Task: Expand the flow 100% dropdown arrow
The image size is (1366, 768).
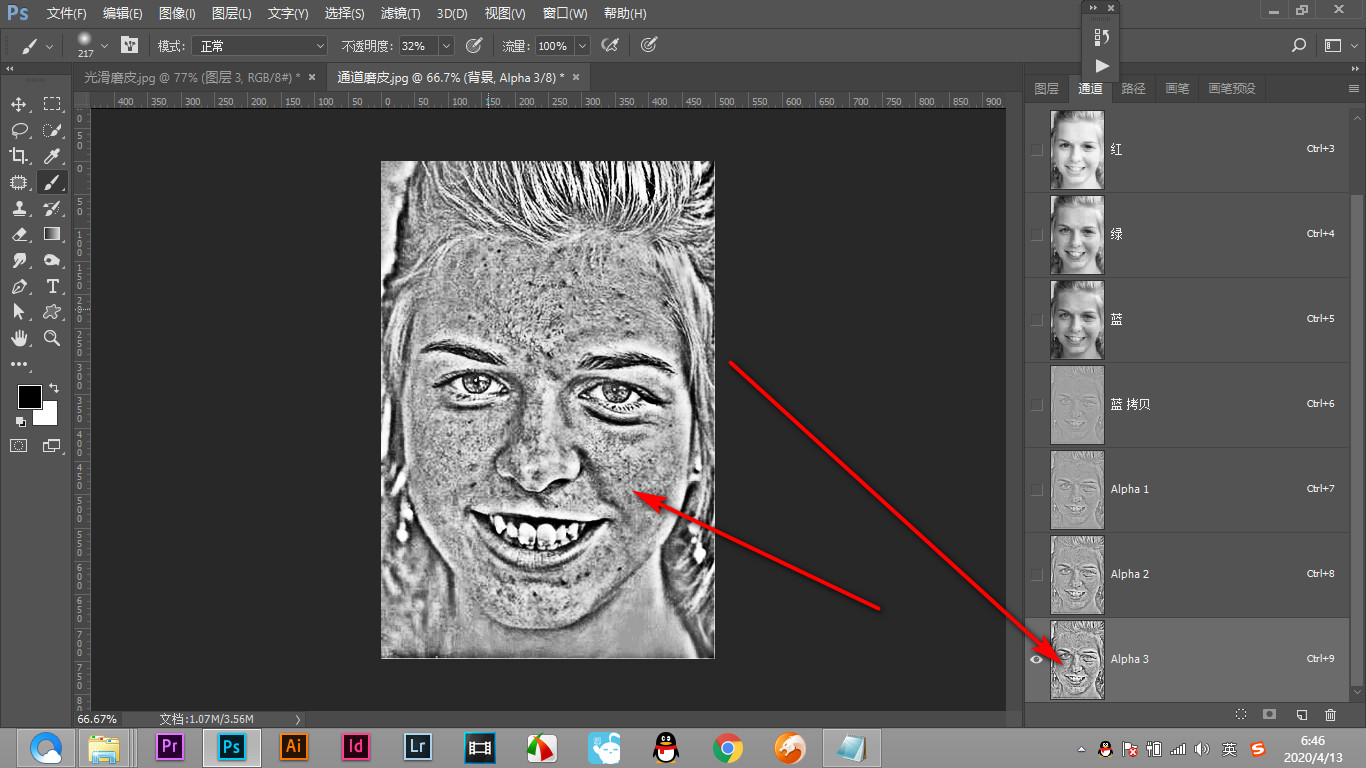Action: 582,46
